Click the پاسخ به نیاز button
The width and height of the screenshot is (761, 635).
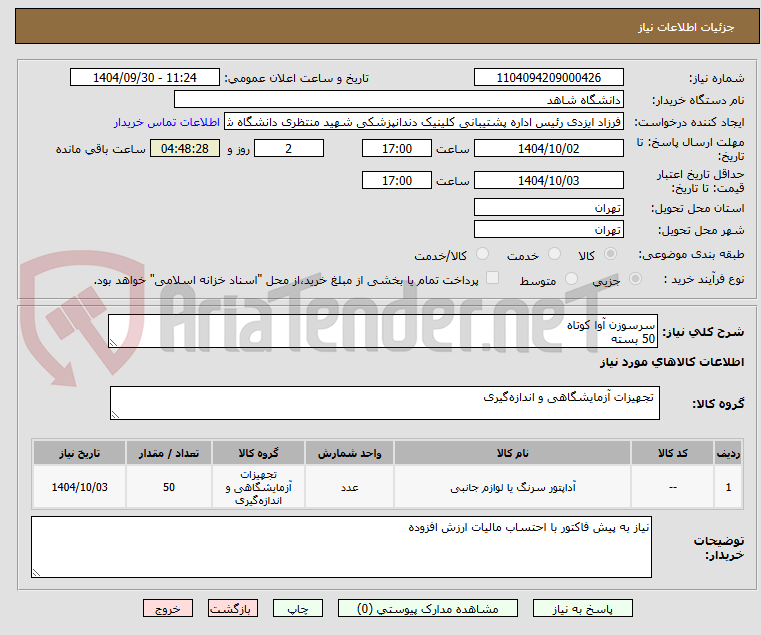(582, 608)
